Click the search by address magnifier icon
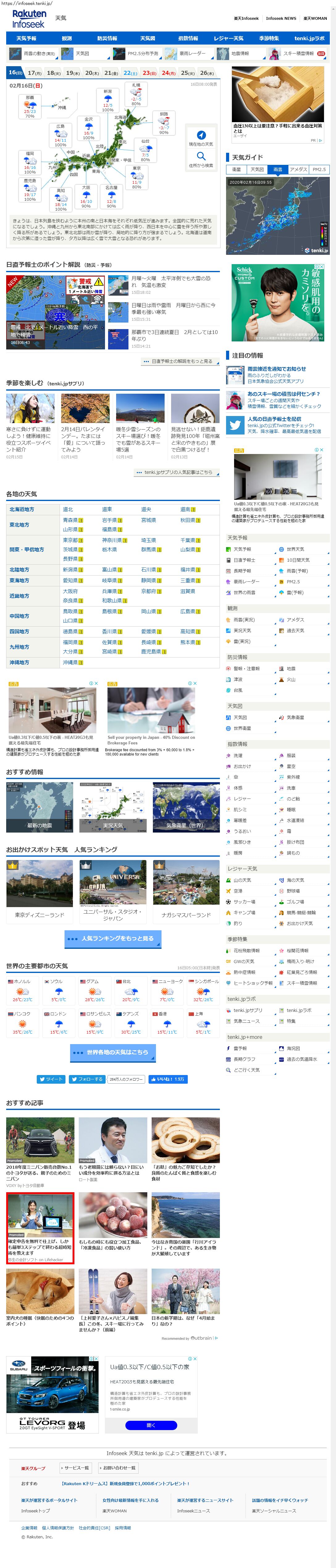Viewport: 336px width, 1568px height. (200, 156)
